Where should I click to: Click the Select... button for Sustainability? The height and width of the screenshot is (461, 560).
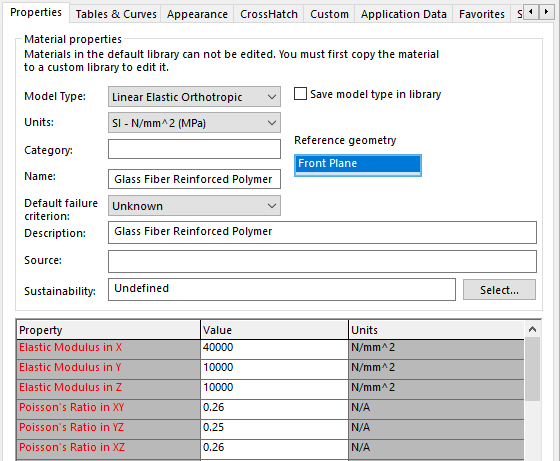pyautogui.click(x=499, y=290)
